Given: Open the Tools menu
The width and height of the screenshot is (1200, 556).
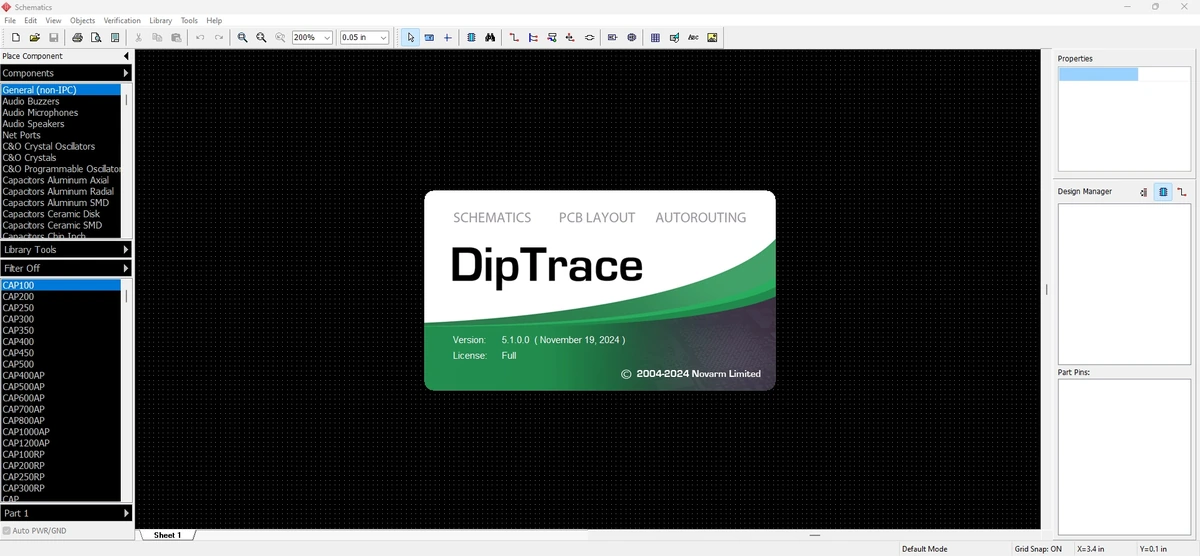Looking at the screenshot, I should 189,20.
